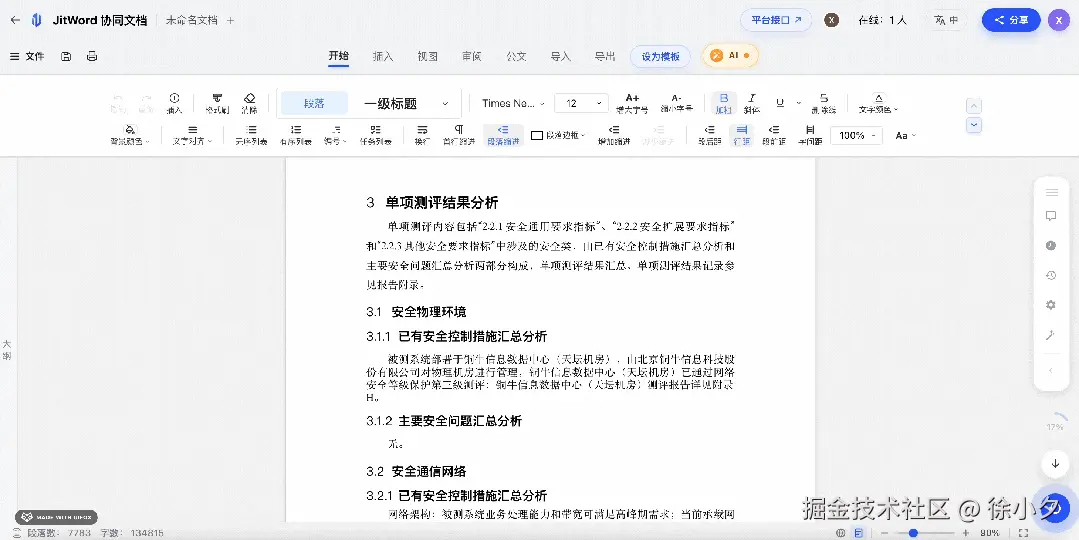The height and width of the screenshot is (540, 1079).
Task: Toggle 首行缩进 first-line indent
Action: [x=459, y=135]
